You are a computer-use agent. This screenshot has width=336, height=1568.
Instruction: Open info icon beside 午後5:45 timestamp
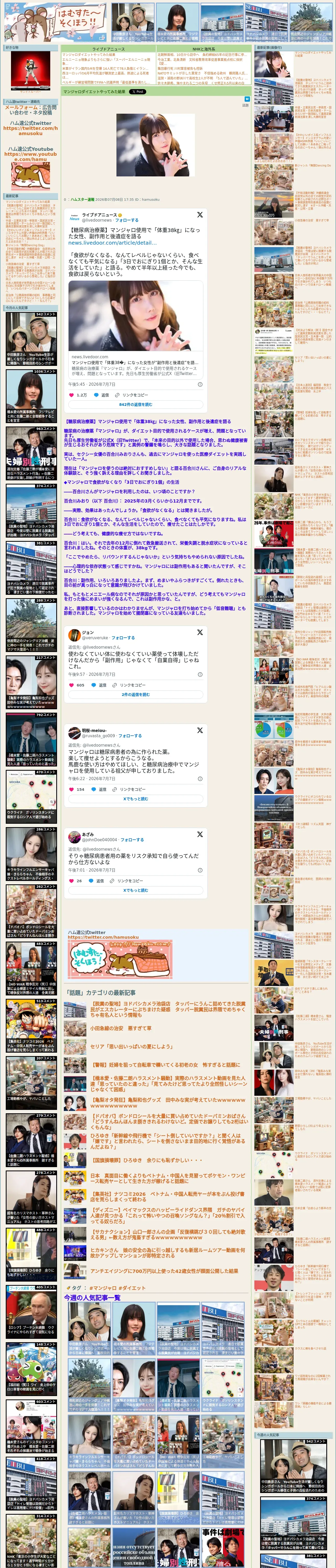click(200, 384)
